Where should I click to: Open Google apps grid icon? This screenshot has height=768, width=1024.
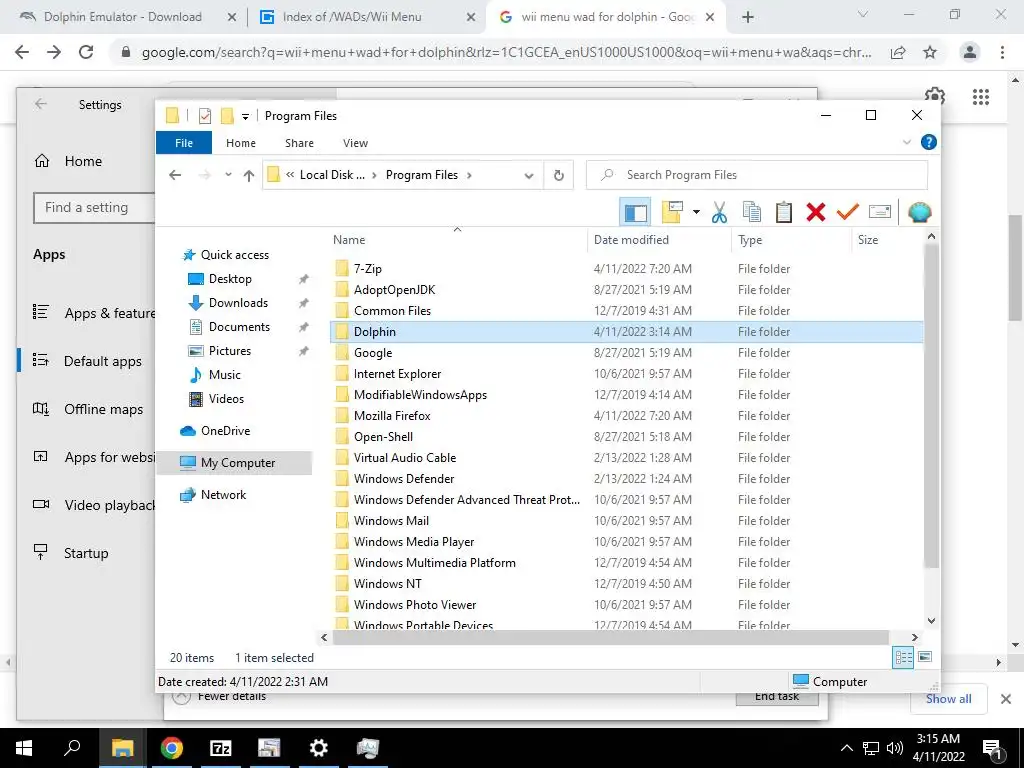coord(981,97)
